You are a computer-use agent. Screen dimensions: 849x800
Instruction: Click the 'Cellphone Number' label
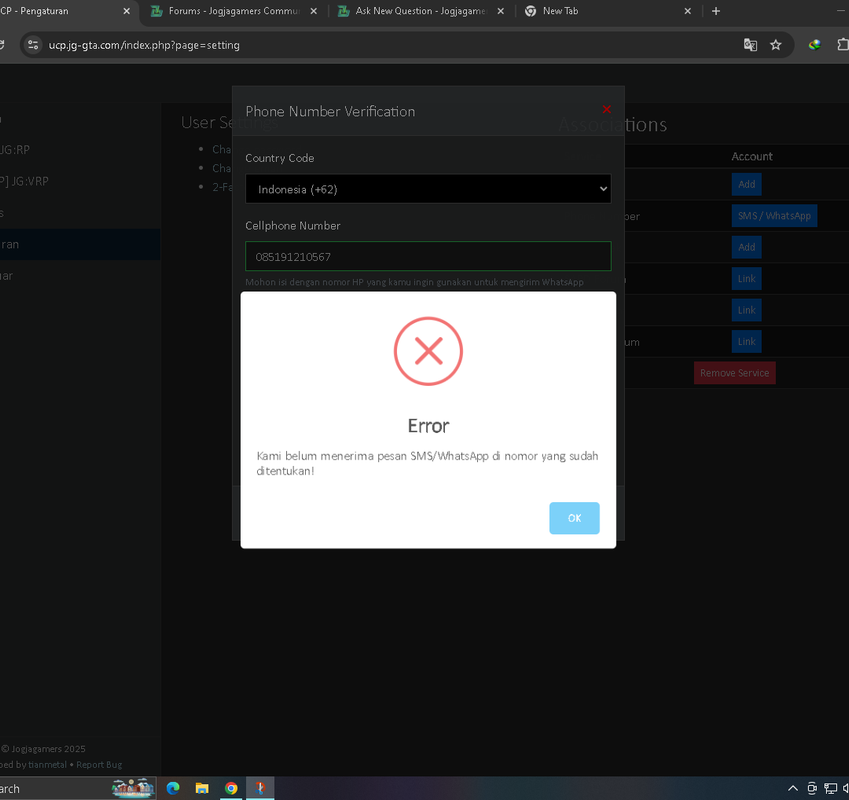point(292,226)
